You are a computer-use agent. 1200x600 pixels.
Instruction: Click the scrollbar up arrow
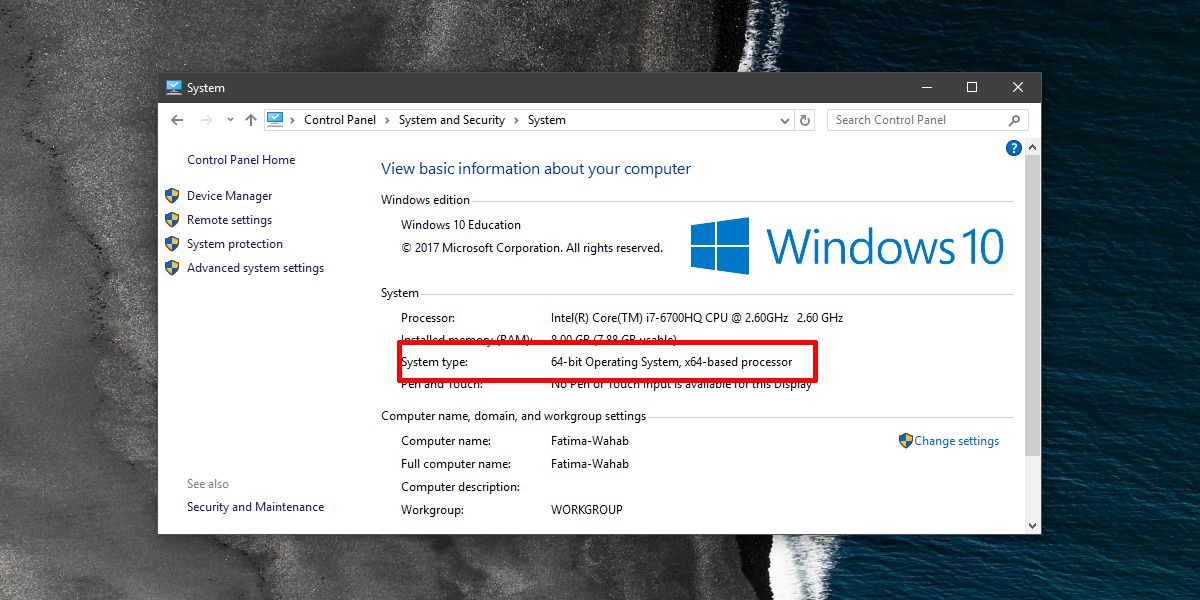tap(1033, 147)
